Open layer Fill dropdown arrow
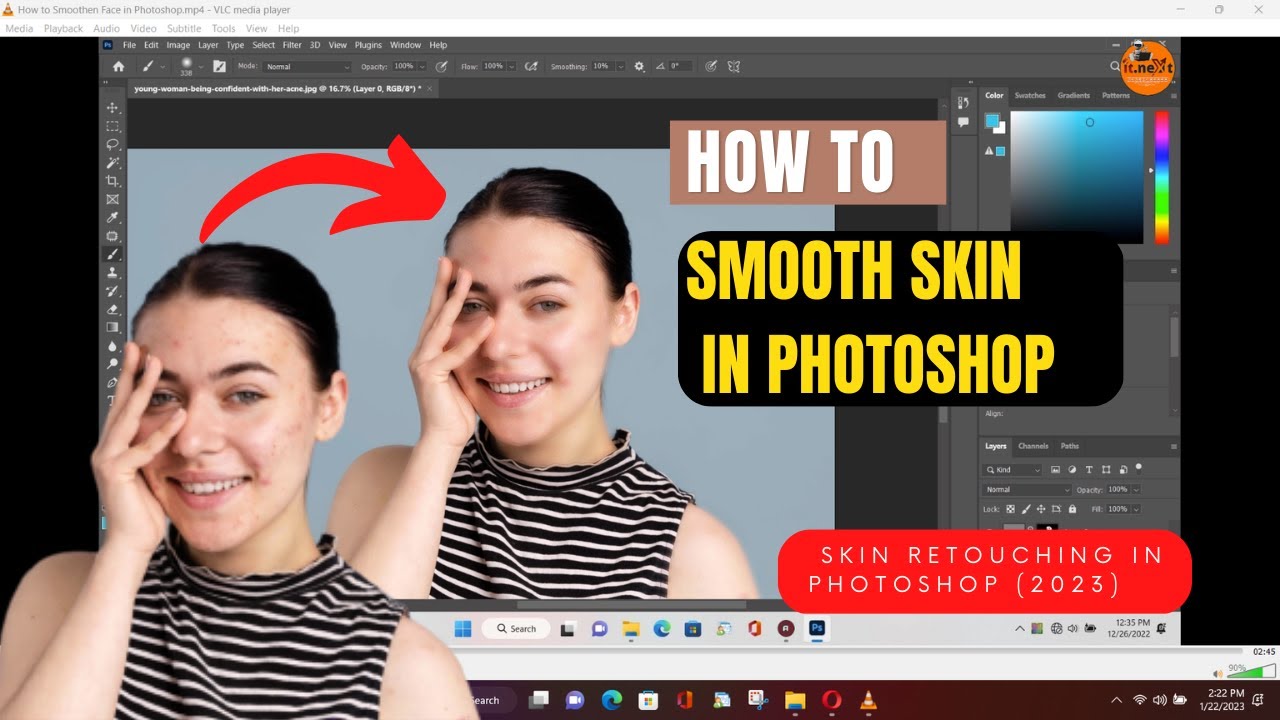 pyautogui.click(x=1136, y=509)
